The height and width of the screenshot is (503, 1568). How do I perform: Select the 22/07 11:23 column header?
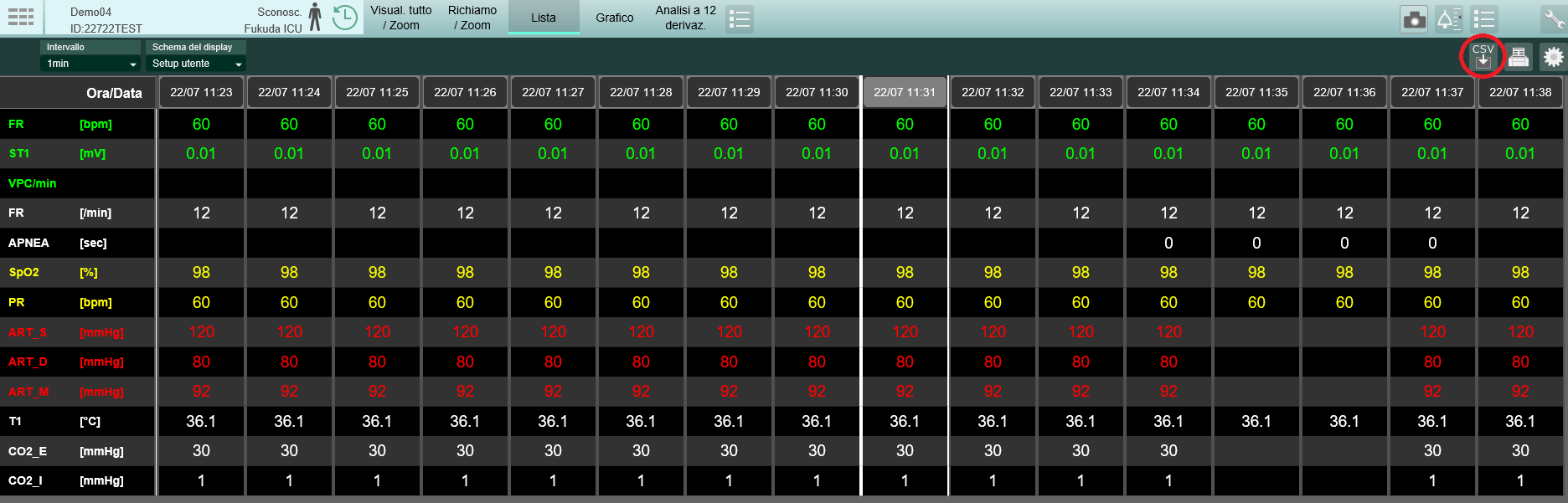coord(201,92)
